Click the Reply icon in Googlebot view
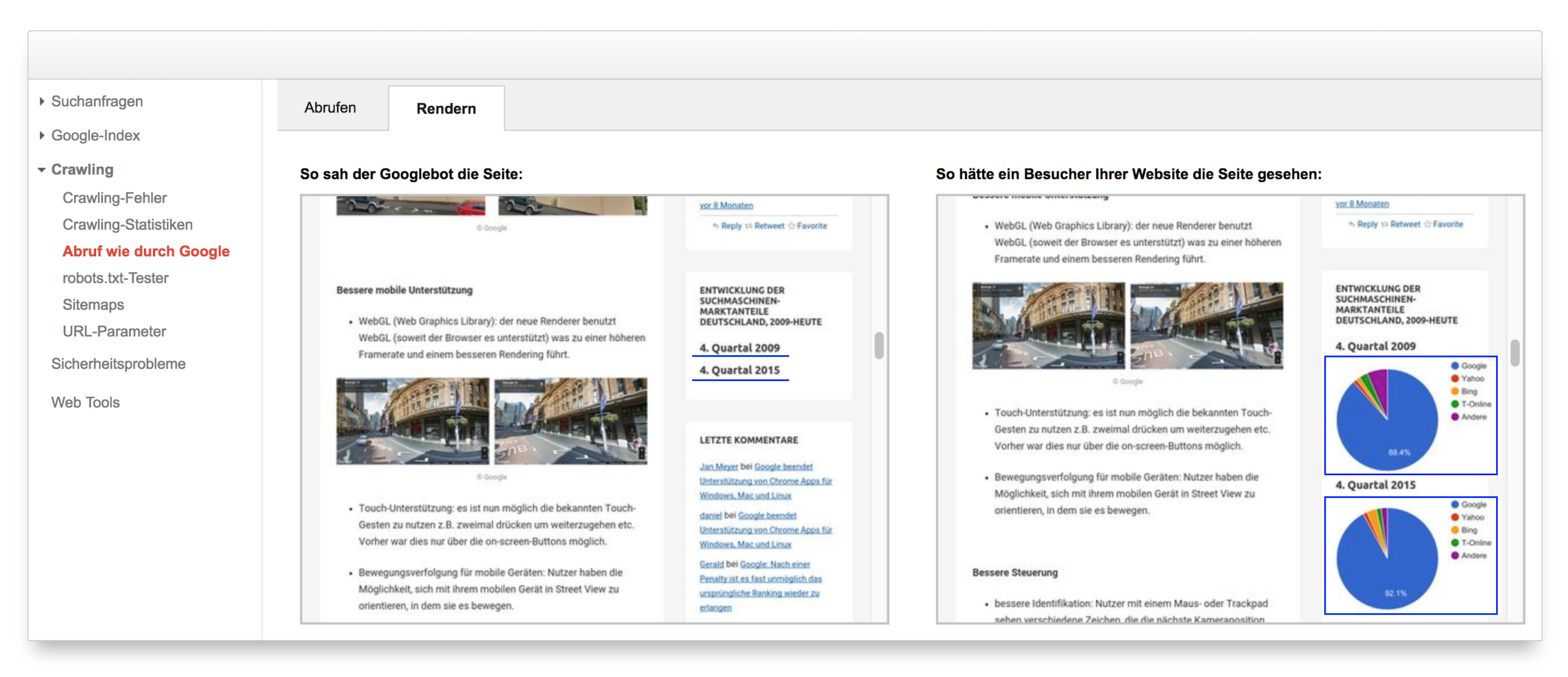Viewport: 1568px width, 677px height. pos(716,226)
